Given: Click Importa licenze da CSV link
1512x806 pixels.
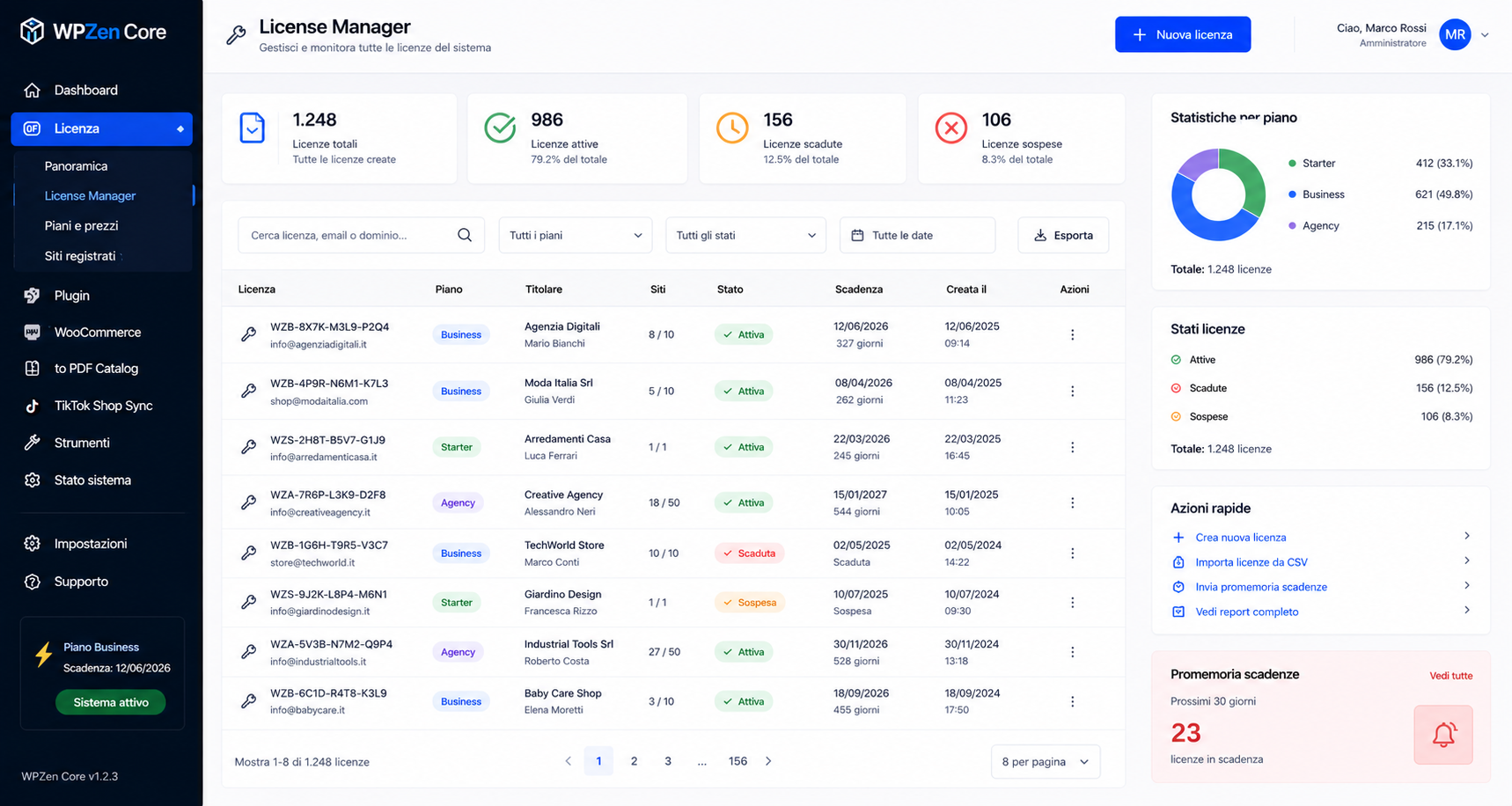Looking at the screenshot, I should 1251,562.
